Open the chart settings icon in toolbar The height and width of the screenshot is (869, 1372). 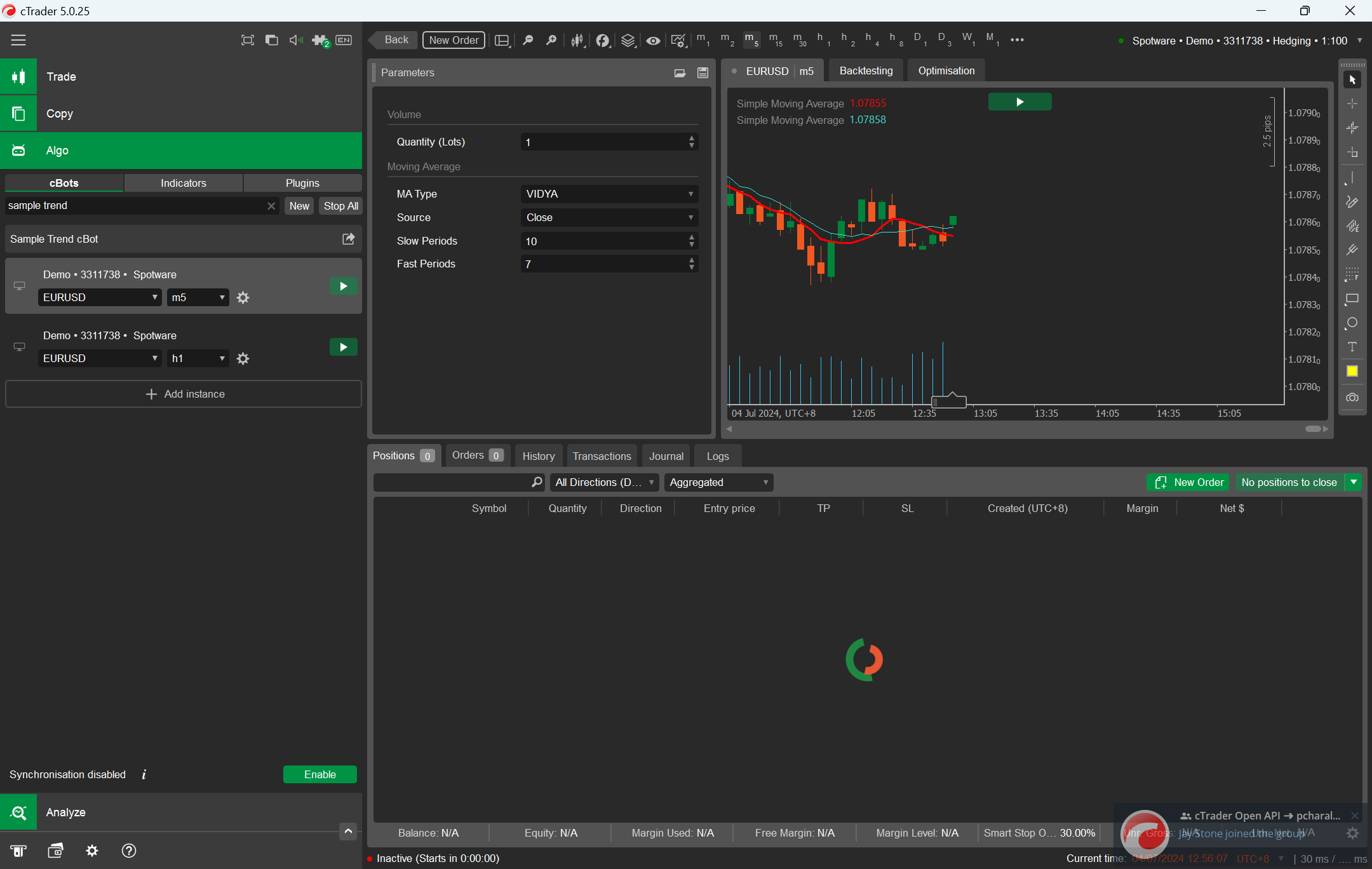(x=678, y=40)
